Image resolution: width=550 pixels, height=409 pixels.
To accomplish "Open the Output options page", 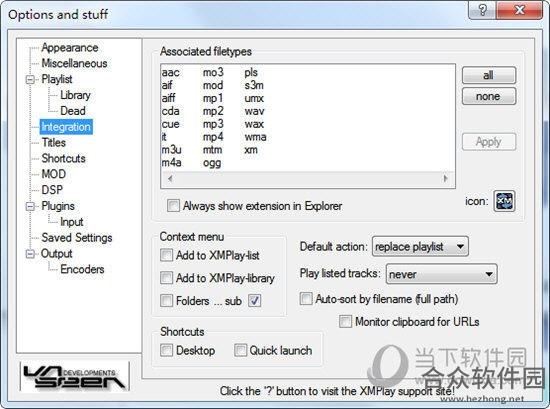I will coord(56,253).
